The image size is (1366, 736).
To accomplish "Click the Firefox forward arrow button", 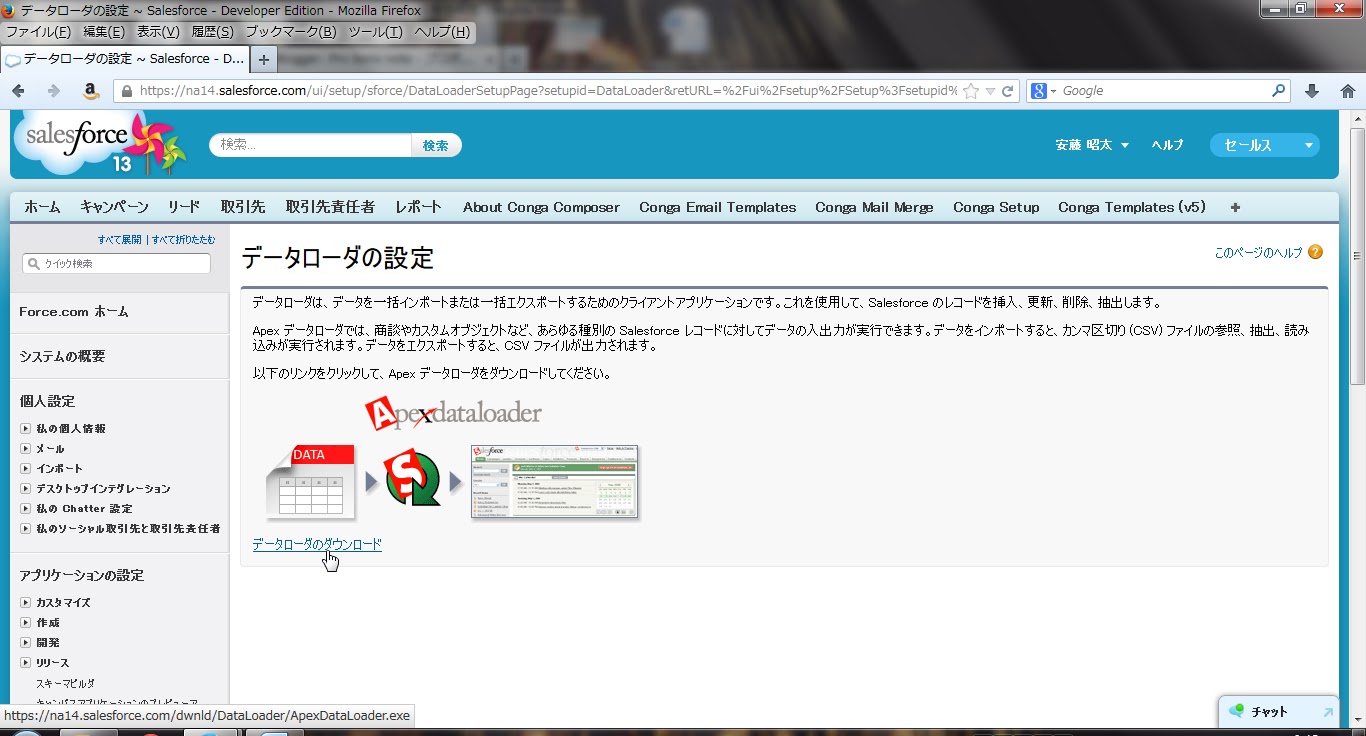I will 54,91.
